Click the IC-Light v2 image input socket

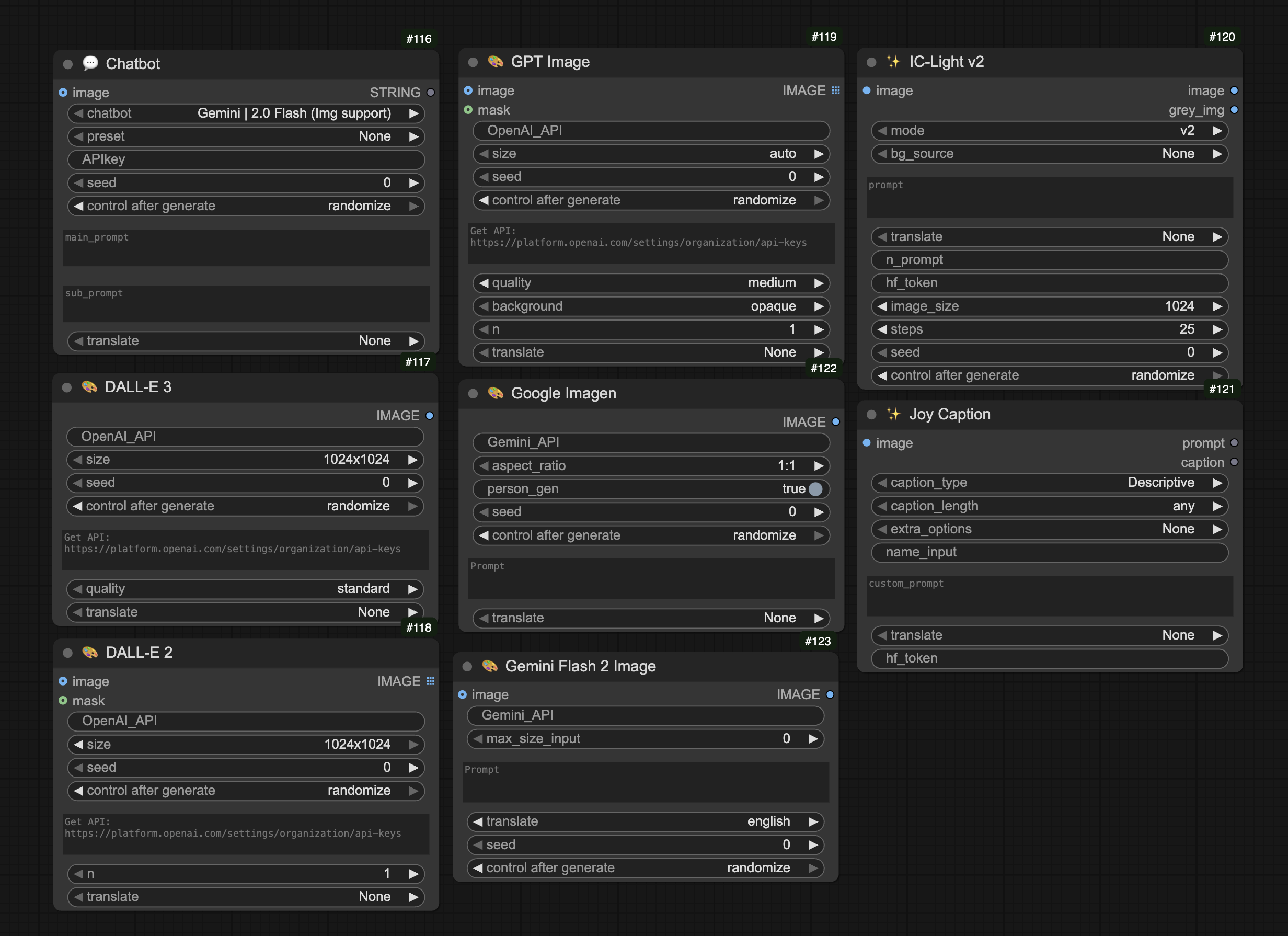(x=867, y=90)
